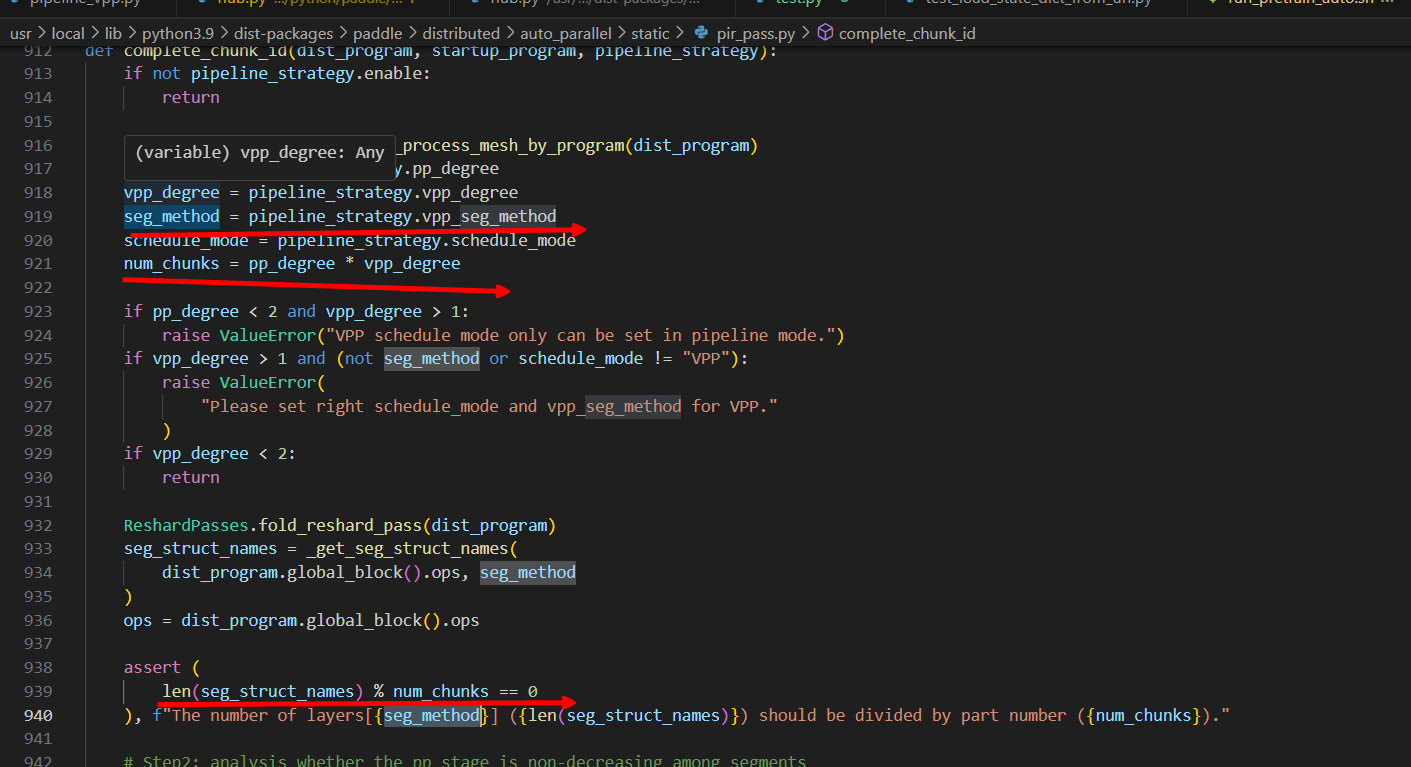Open complete_chunk_id symbol in breadcrumb
Image resolution: width=1411 pixels, height=767 pixels.
(907, 33)
